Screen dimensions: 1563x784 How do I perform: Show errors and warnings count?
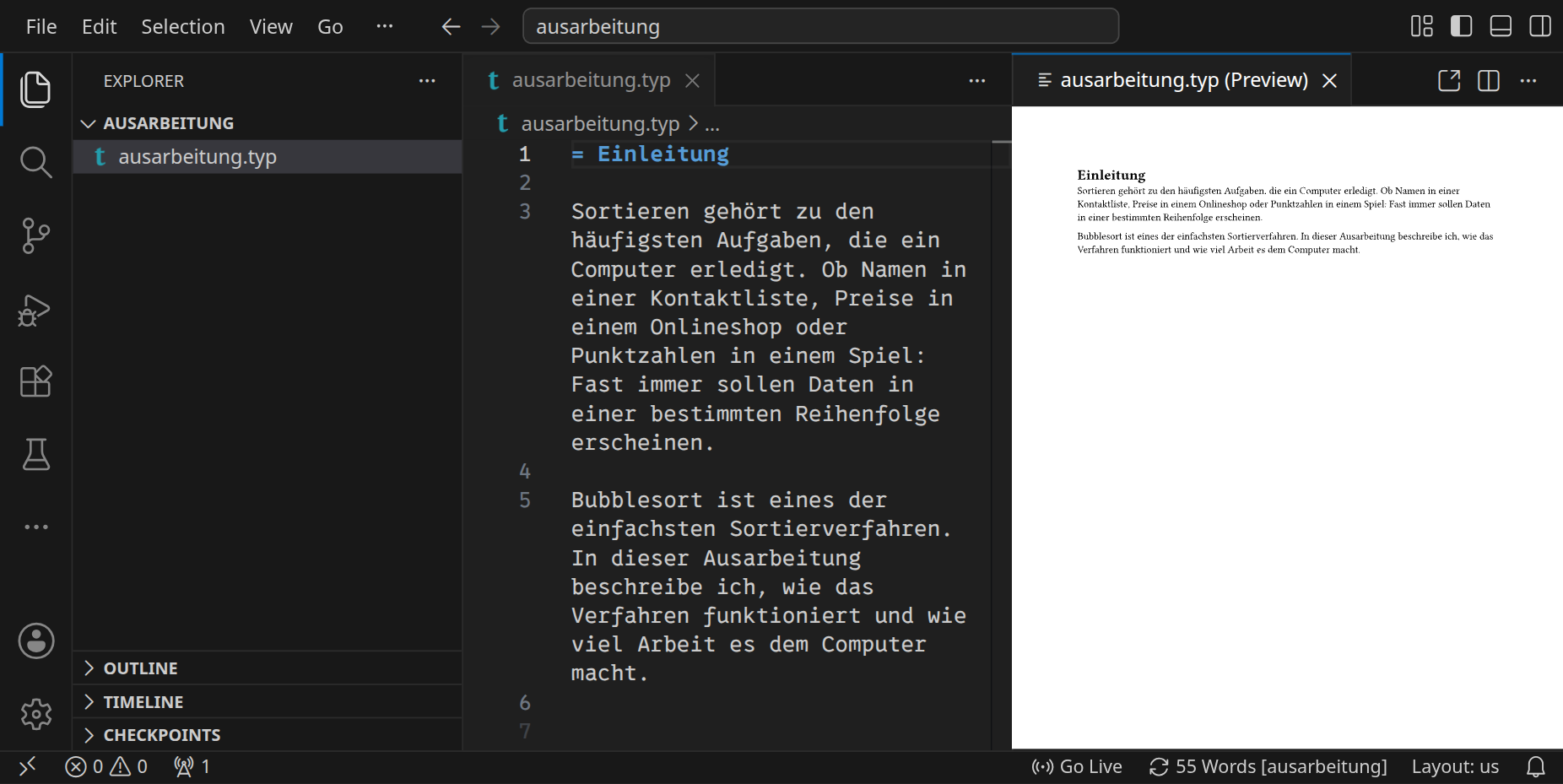pos(106,766)
